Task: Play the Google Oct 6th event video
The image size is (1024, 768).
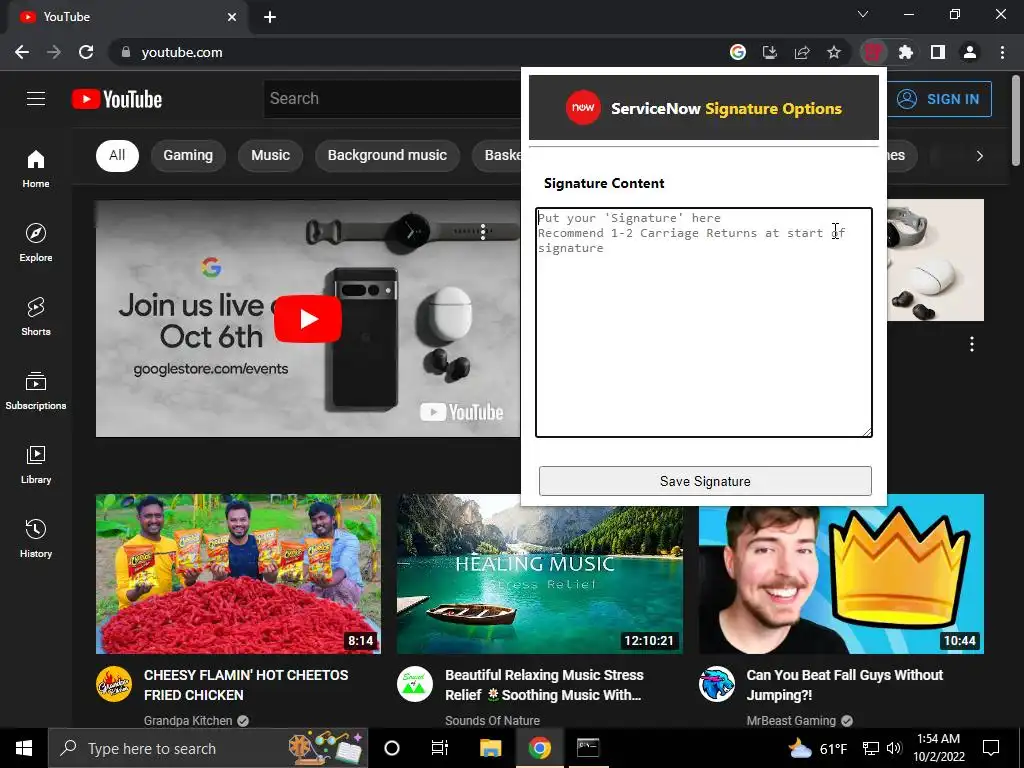Action: click(308, 319)
